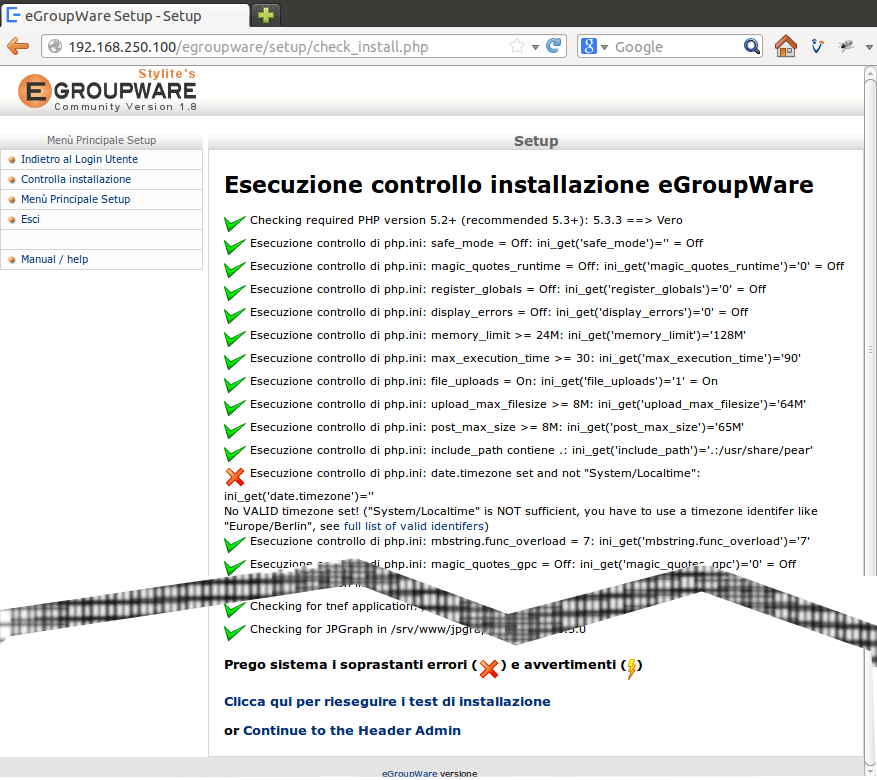Reload the page using the refresh icon
Viewport: 877px width, 780px height.
coord(554,47)
